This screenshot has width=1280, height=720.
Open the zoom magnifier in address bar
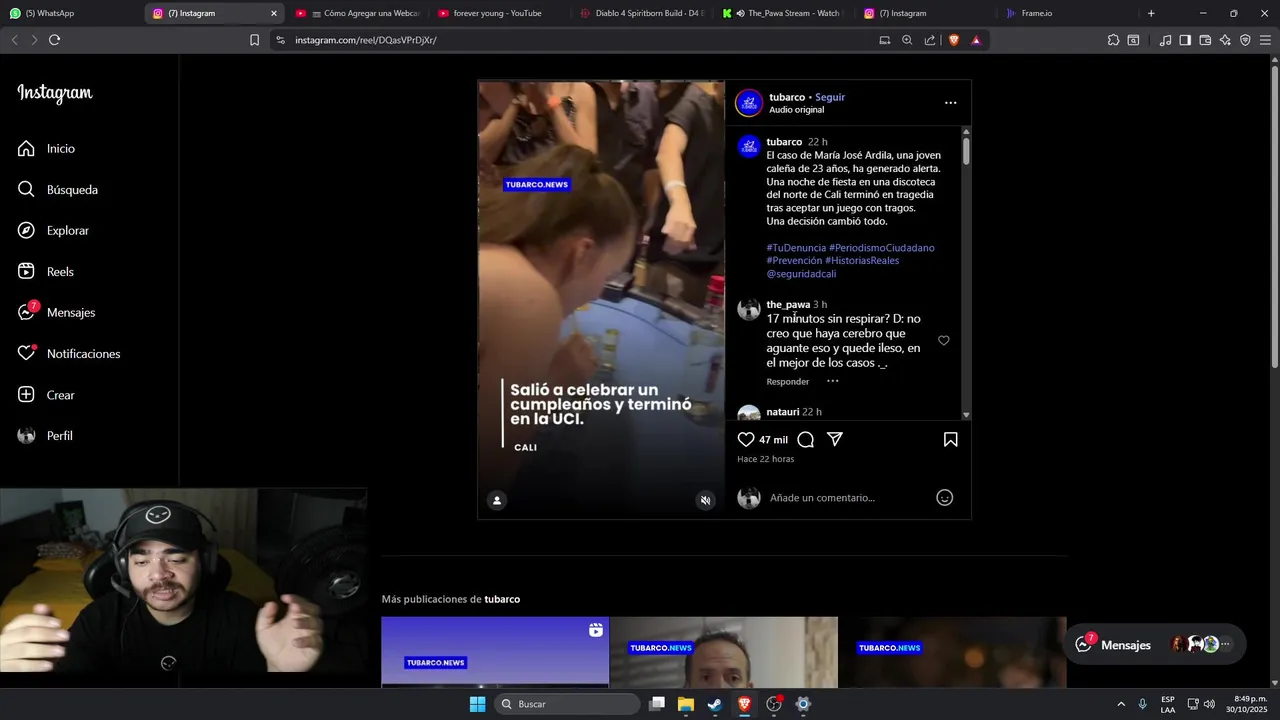click(x=907, y=40)
